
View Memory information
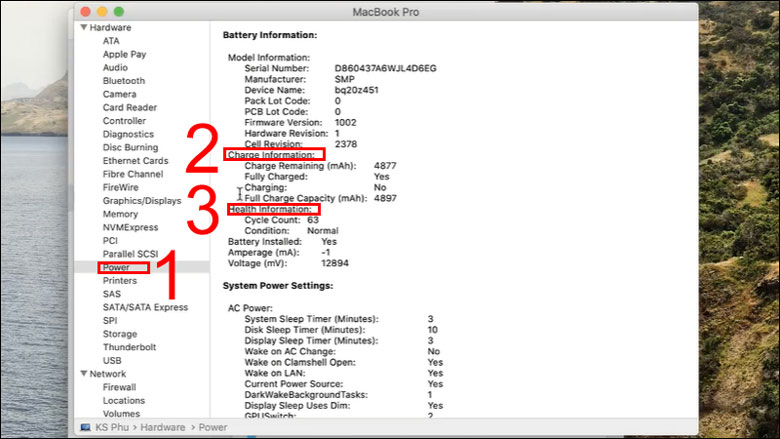click(x=120, y=214)
